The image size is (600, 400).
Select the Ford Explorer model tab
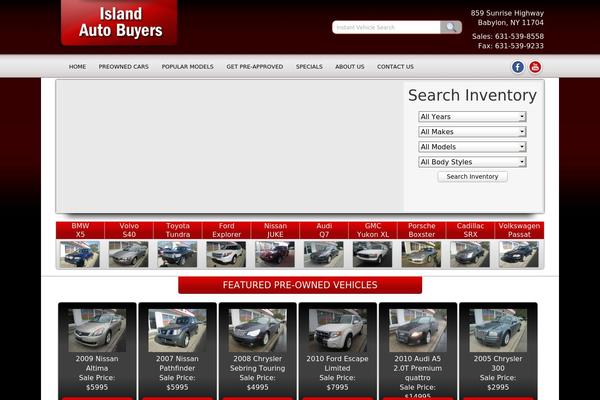(x=227, y=230)
